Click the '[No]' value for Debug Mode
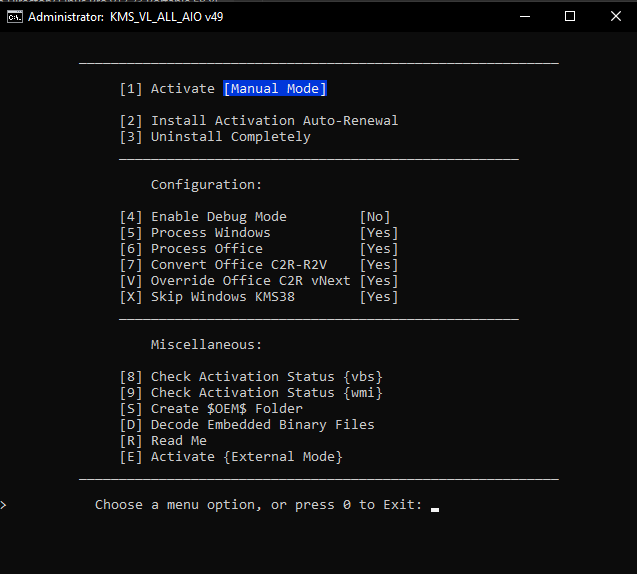 pyautogui.click(x=375, y=217)
